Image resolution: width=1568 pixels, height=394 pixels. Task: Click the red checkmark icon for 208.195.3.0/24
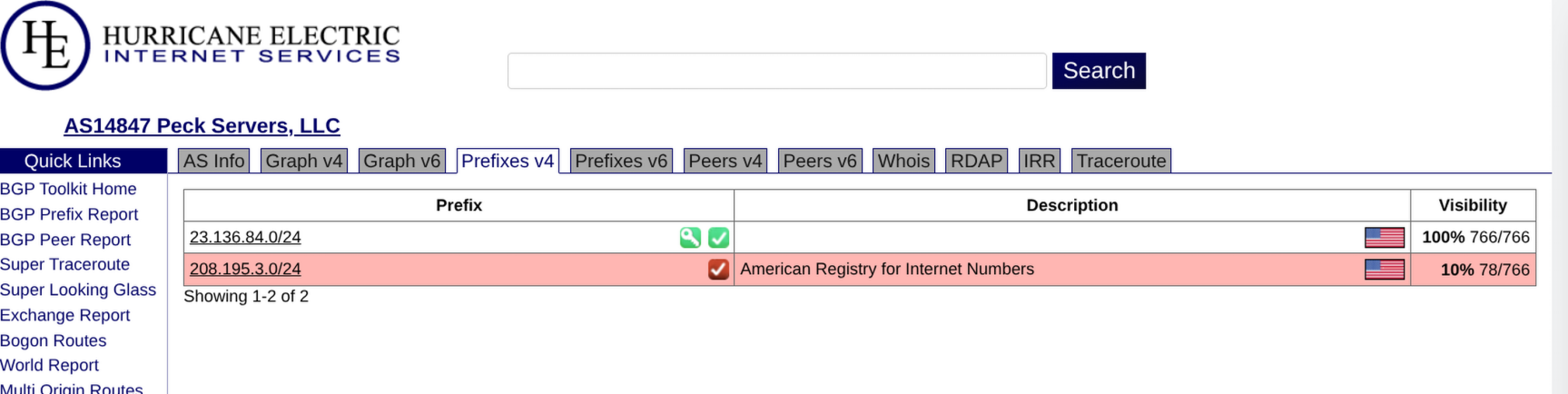click(718, 270)
